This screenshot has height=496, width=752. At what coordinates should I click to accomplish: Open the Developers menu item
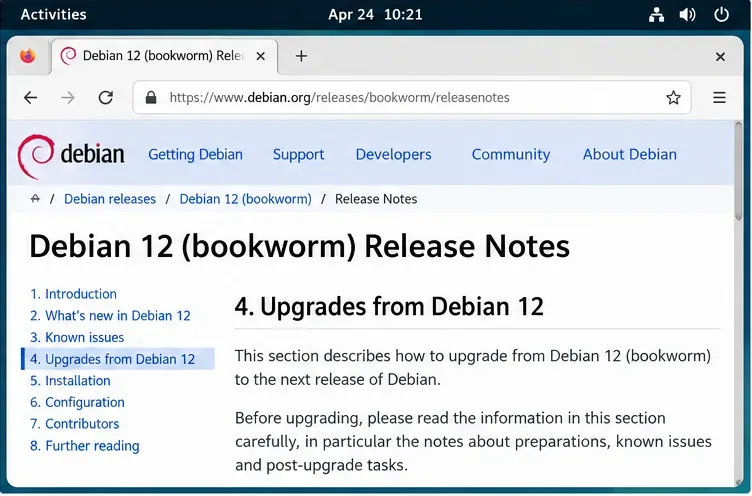coord(393,154)
